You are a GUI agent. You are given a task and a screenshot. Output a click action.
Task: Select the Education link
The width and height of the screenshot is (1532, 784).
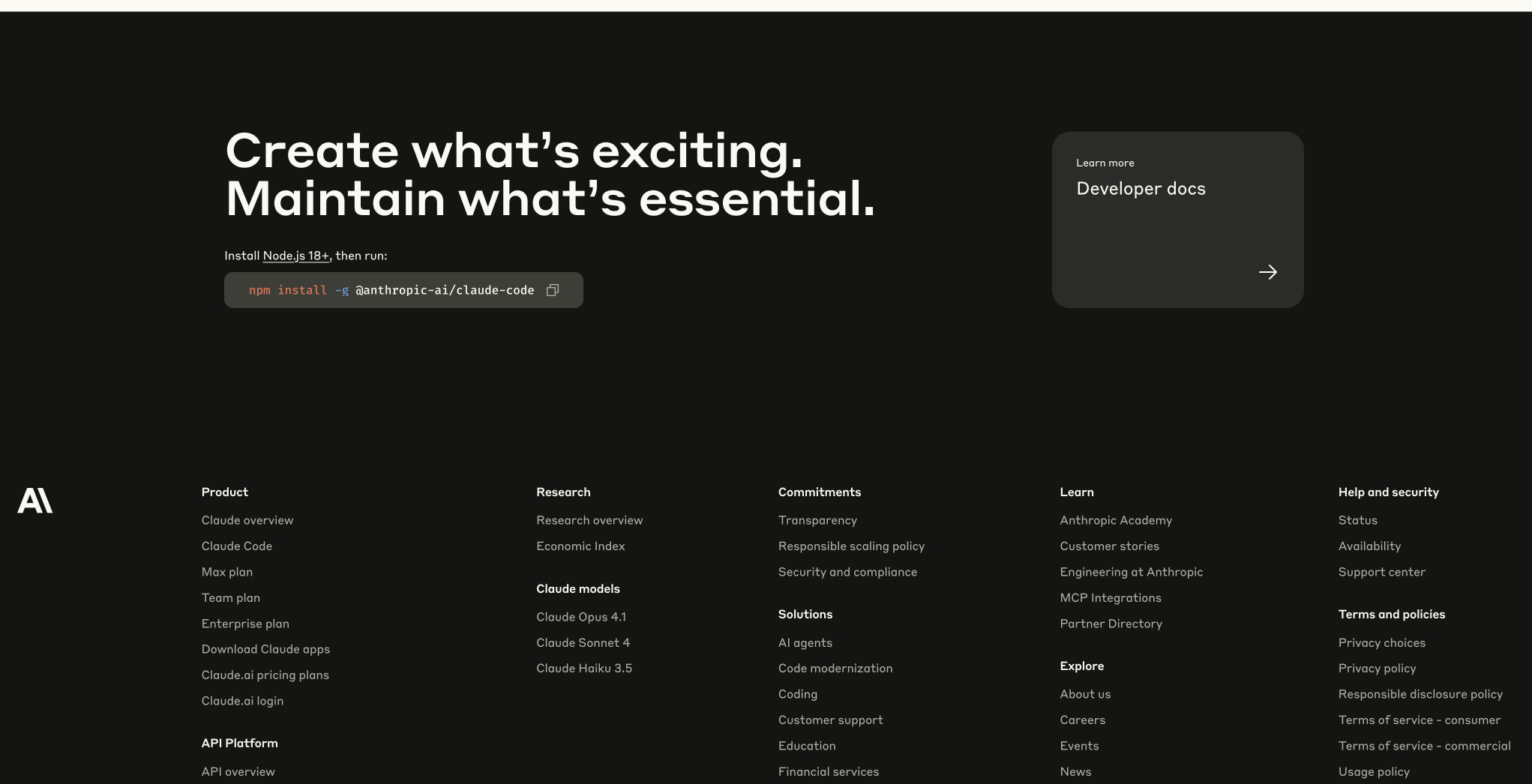(807, 746)
